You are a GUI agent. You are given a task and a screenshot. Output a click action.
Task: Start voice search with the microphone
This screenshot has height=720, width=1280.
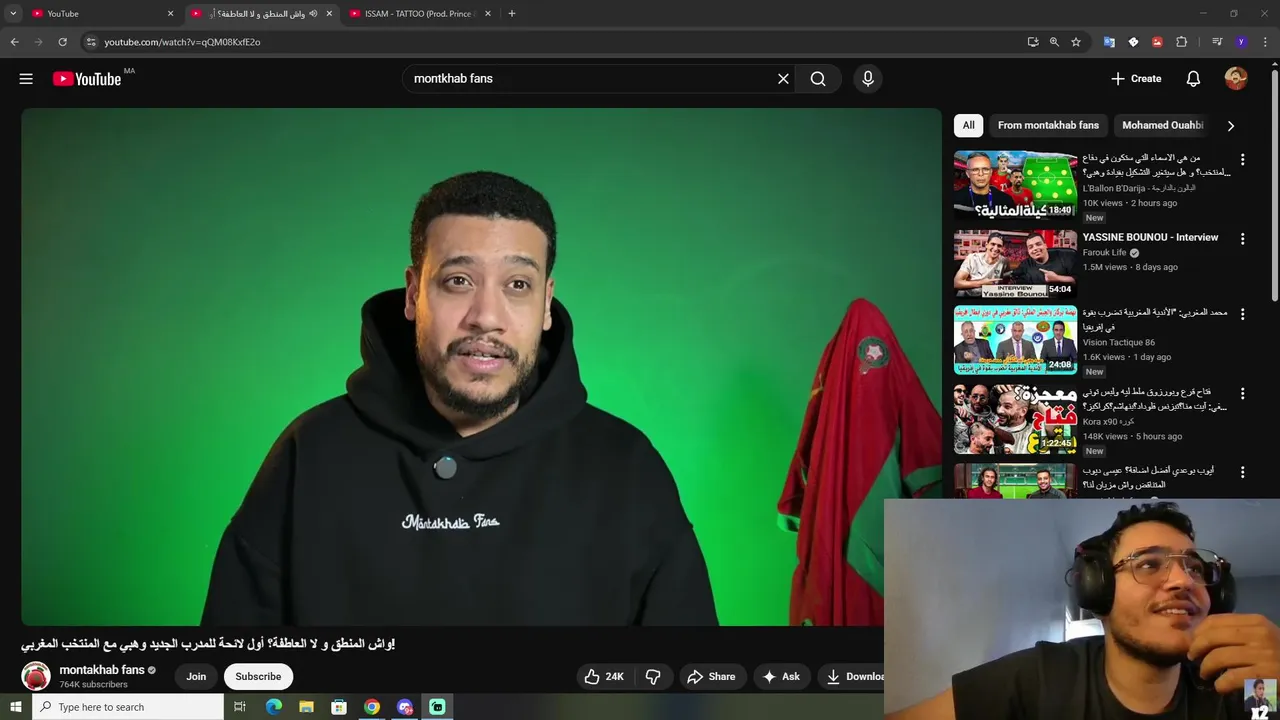point(868,78)
